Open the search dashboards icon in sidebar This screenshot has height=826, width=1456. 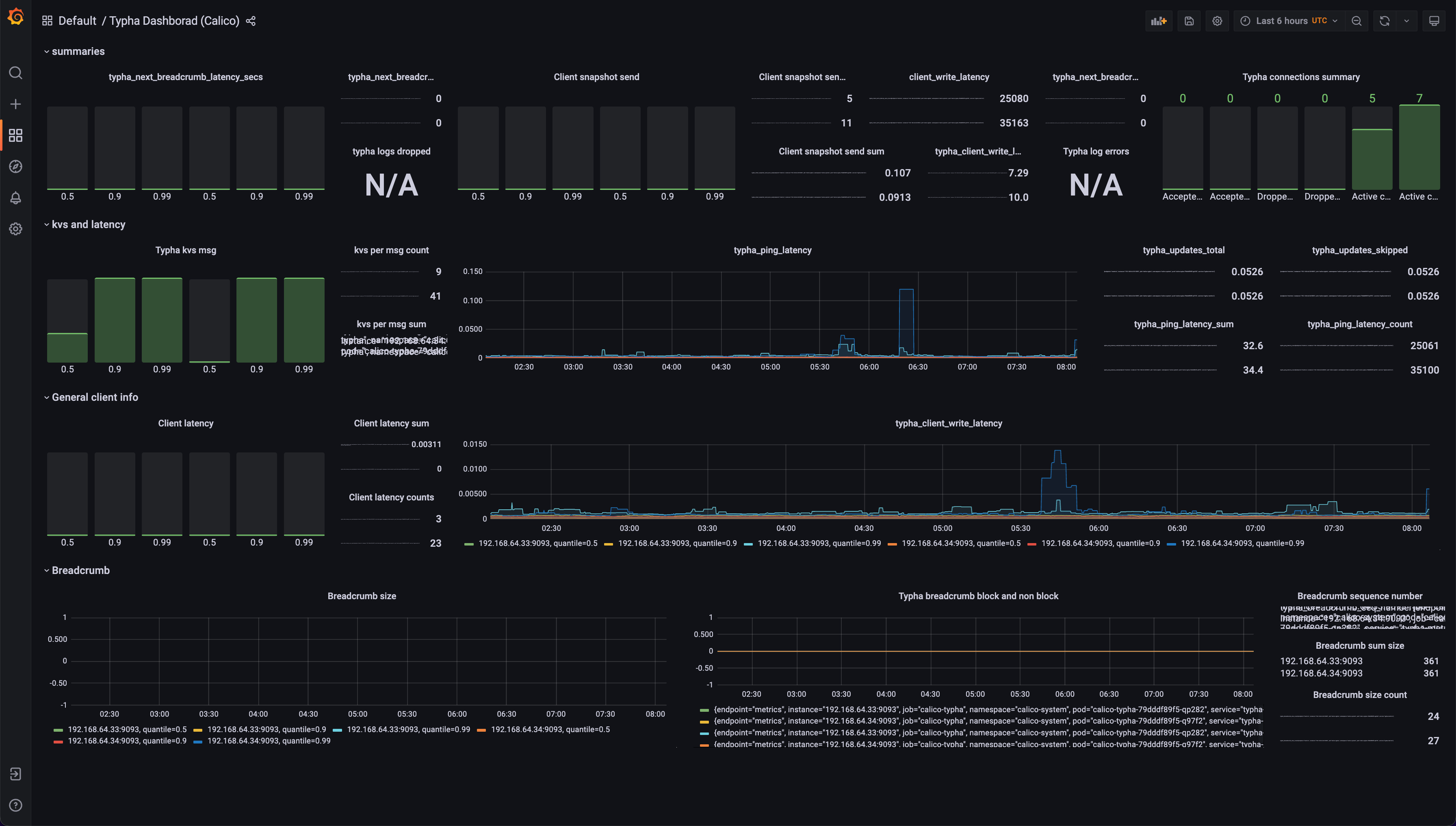coord(16,73)
